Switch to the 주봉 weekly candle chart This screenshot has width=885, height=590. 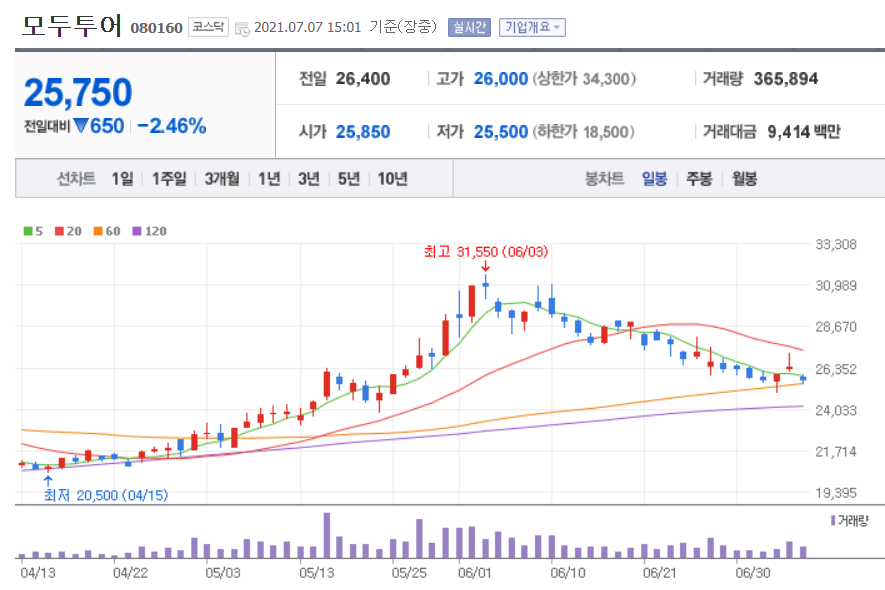(x=699, y=179)
